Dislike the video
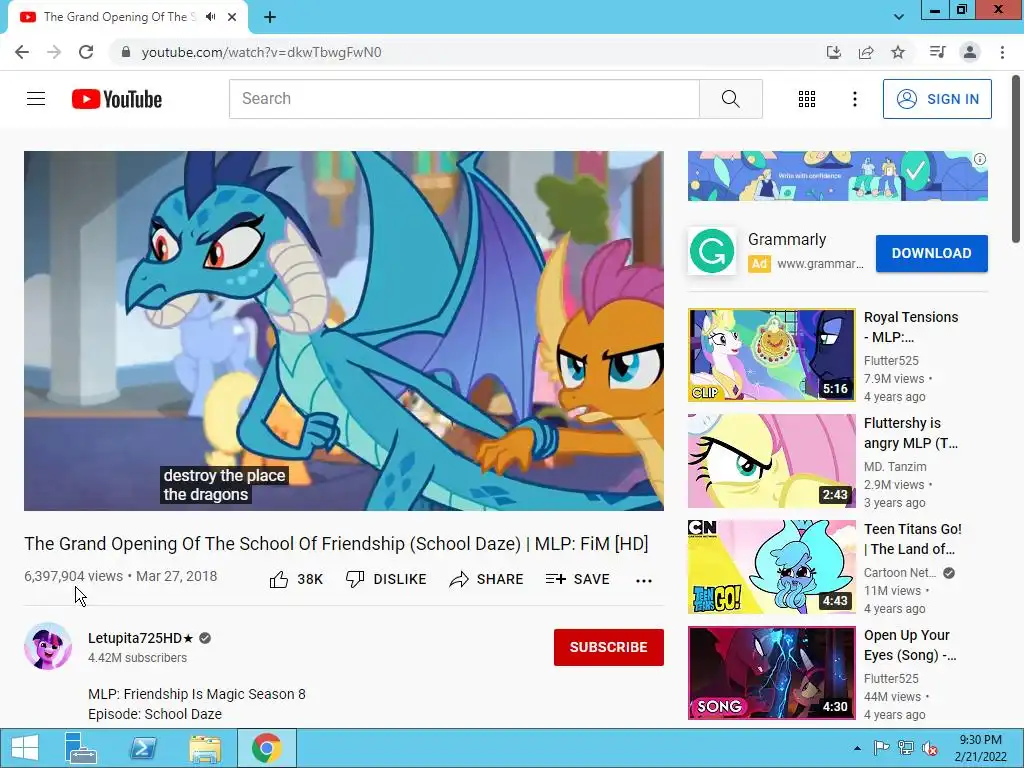Viewport: 1024px width, 768px height. (x=386, y=579)
